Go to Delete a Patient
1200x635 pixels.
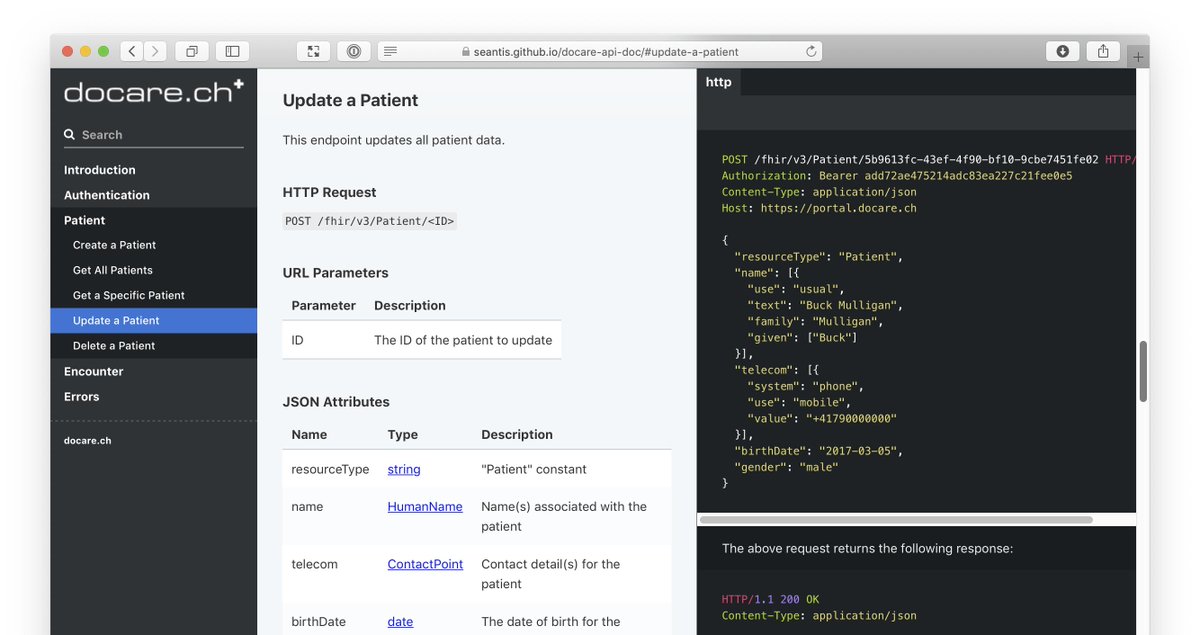click(x=114, y=345)
